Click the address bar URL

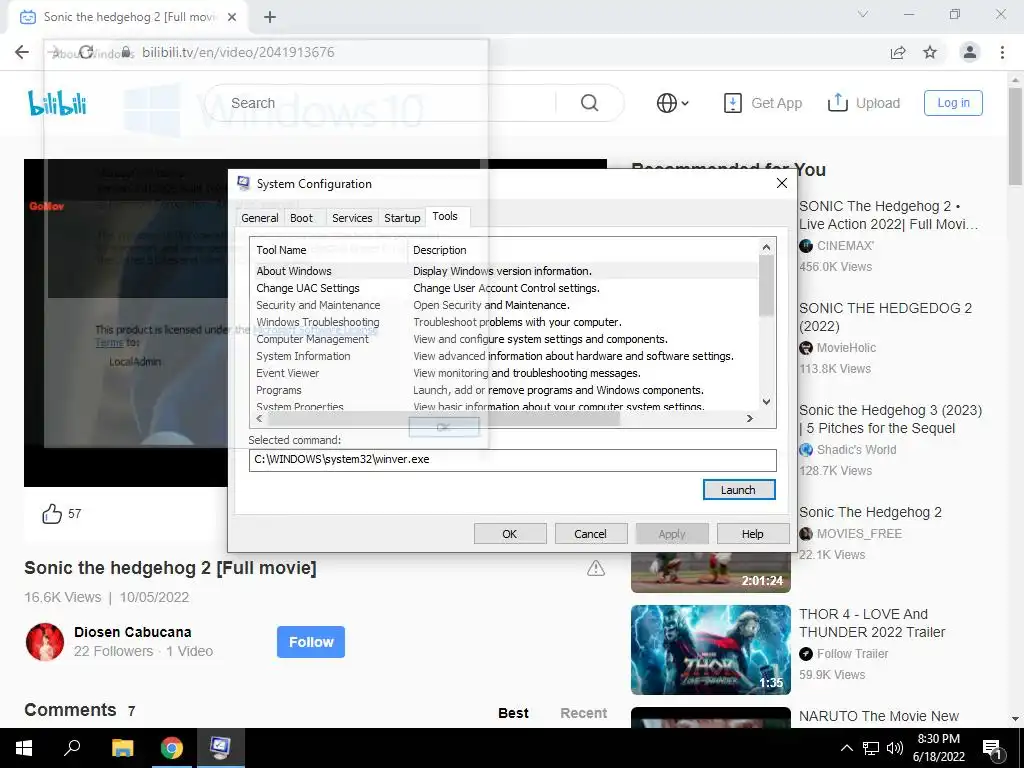tap(238, 52)
